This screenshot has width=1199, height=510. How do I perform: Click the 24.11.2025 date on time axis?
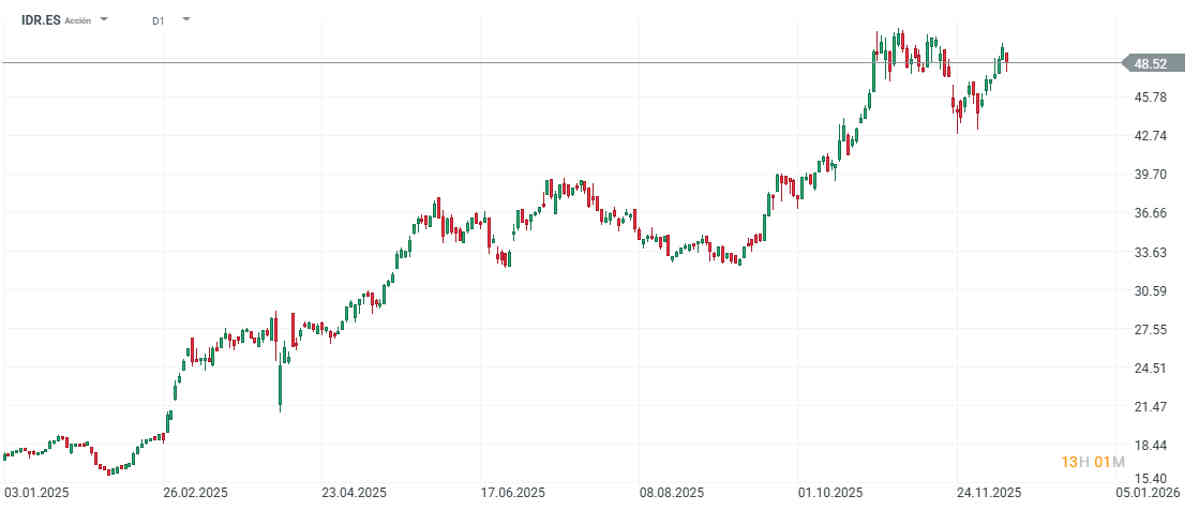[988, 493]
